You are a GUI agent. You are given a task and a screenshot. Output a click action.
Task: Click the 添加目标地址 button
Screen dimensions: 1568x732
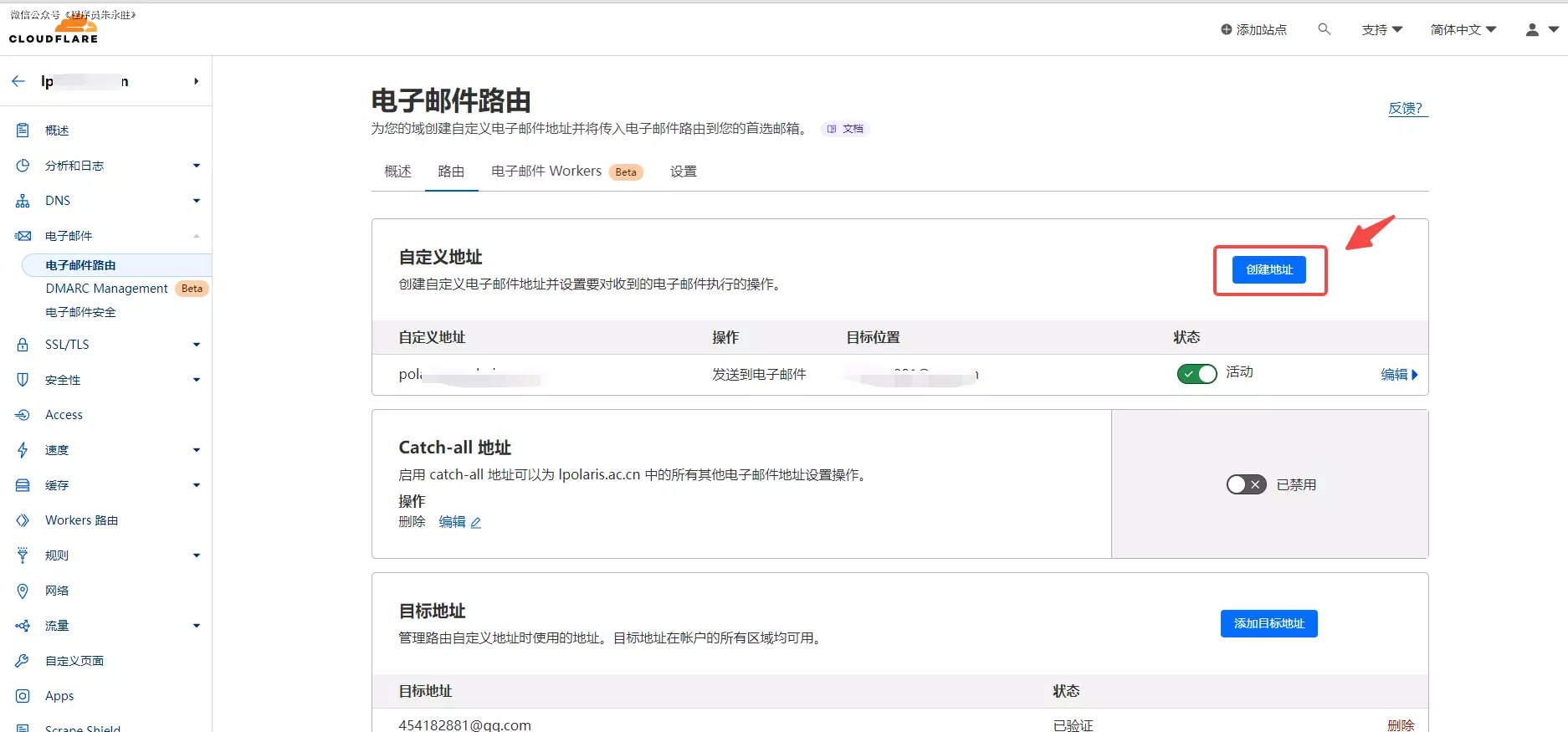tap(1268, 623)
